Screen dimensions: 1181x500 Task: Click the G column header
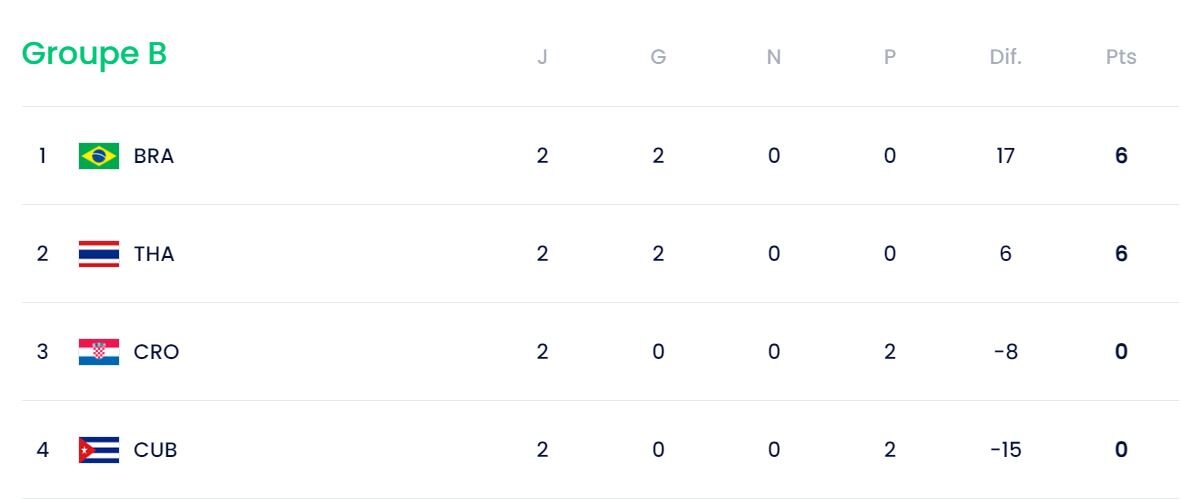658,57
